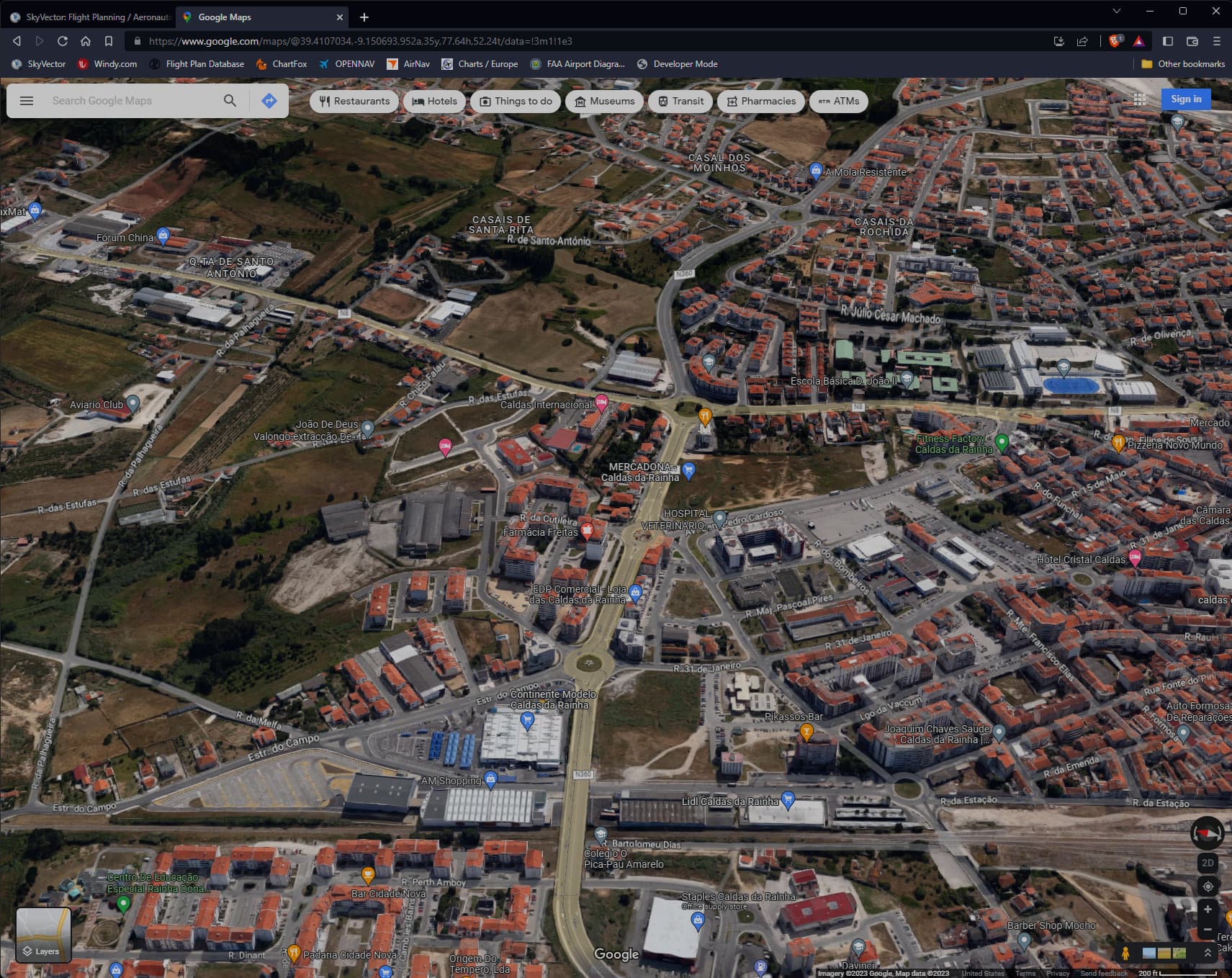Open the Google Maps hamburger menu
This screenshot has height=978, width=1232.
click(27, 101)
